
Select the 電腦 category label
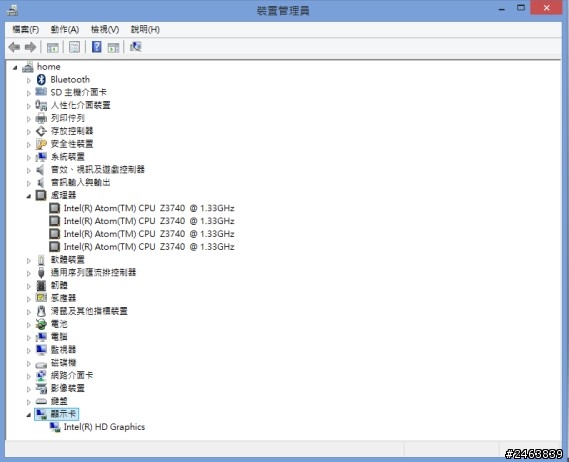59,337
